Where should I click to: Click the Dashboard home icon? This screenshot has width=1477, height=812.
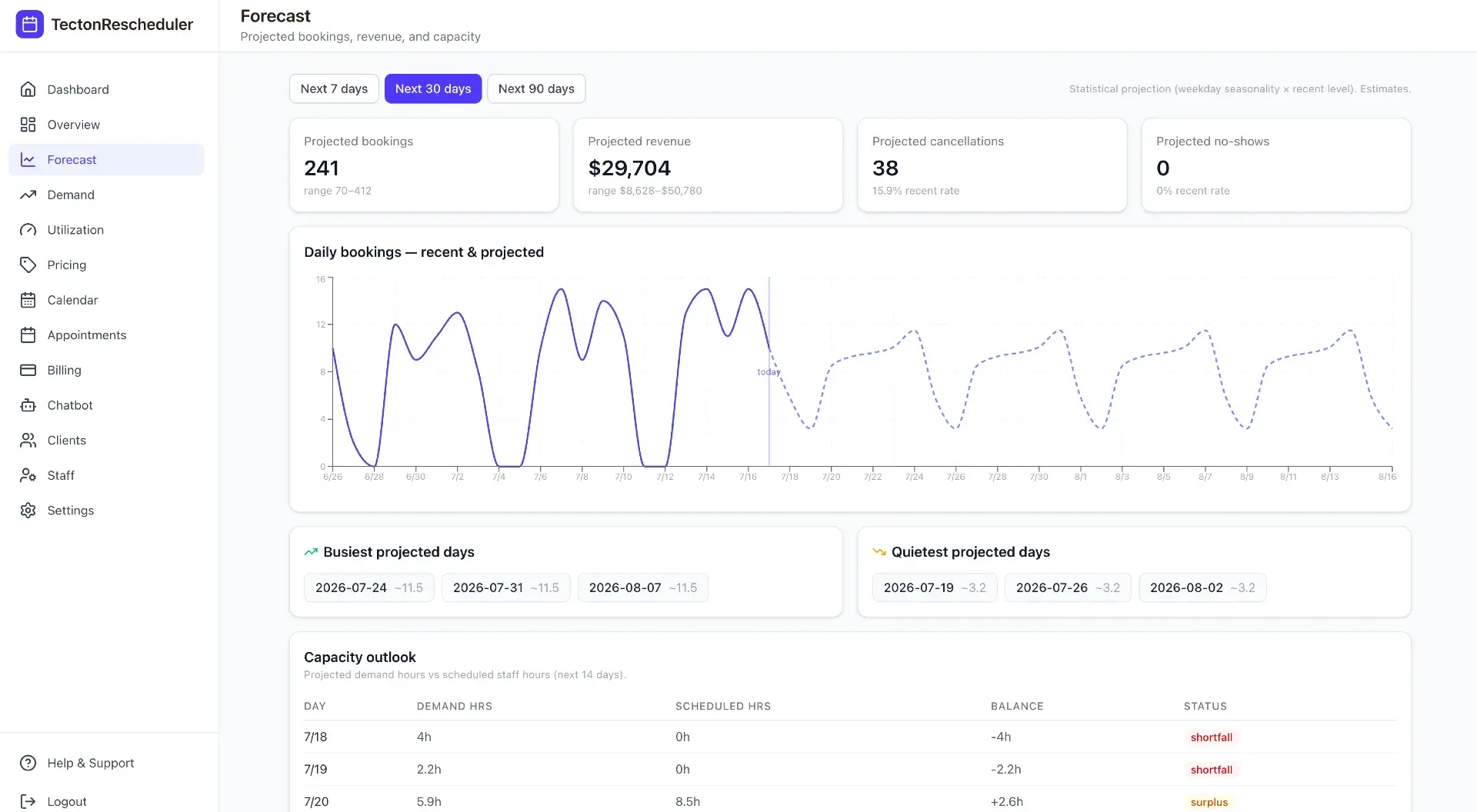28,89
